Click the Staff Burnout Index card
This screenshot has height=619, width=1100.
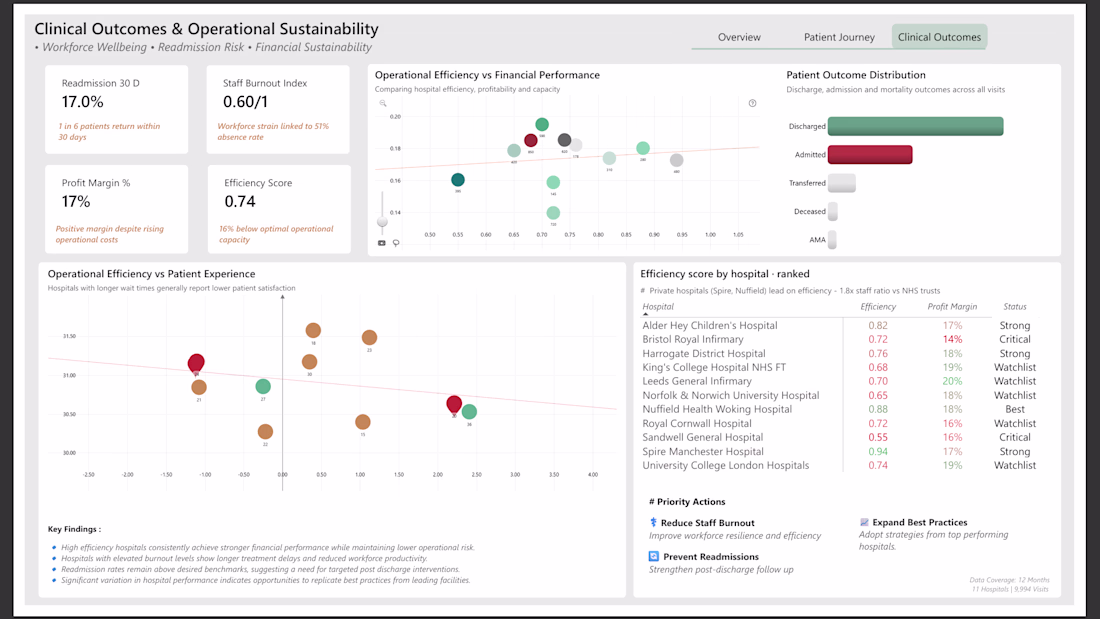click(278, 109)
